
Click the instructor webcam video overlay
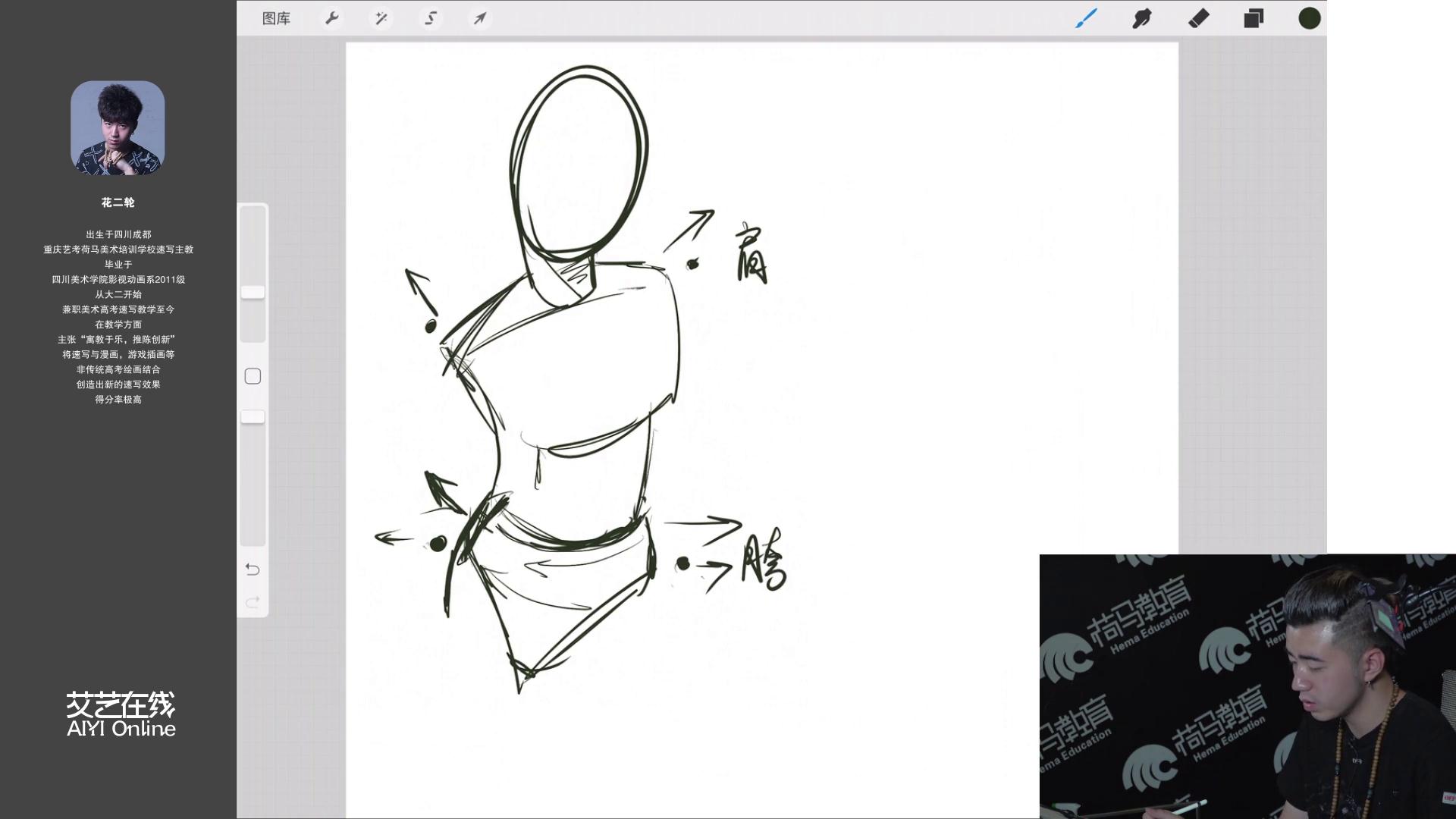click(x=1247, y=686)
